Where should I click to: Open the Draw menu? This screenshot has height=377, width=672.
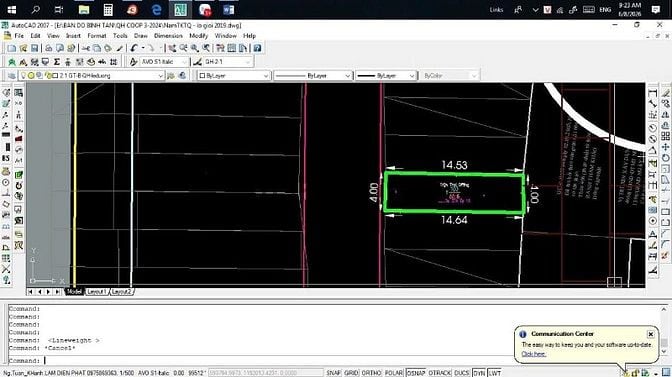[x=141, y=36]
